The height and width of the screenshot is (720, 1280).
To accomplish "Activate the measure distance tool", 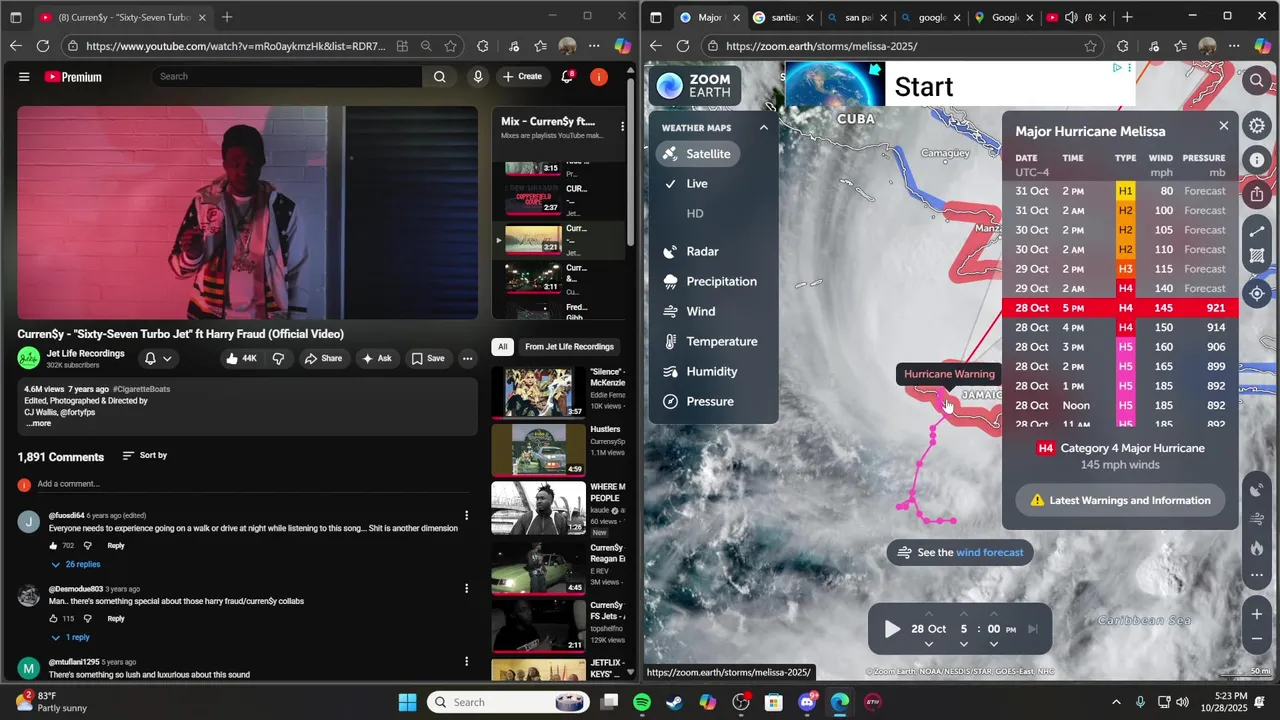I will coord(1257,232).
